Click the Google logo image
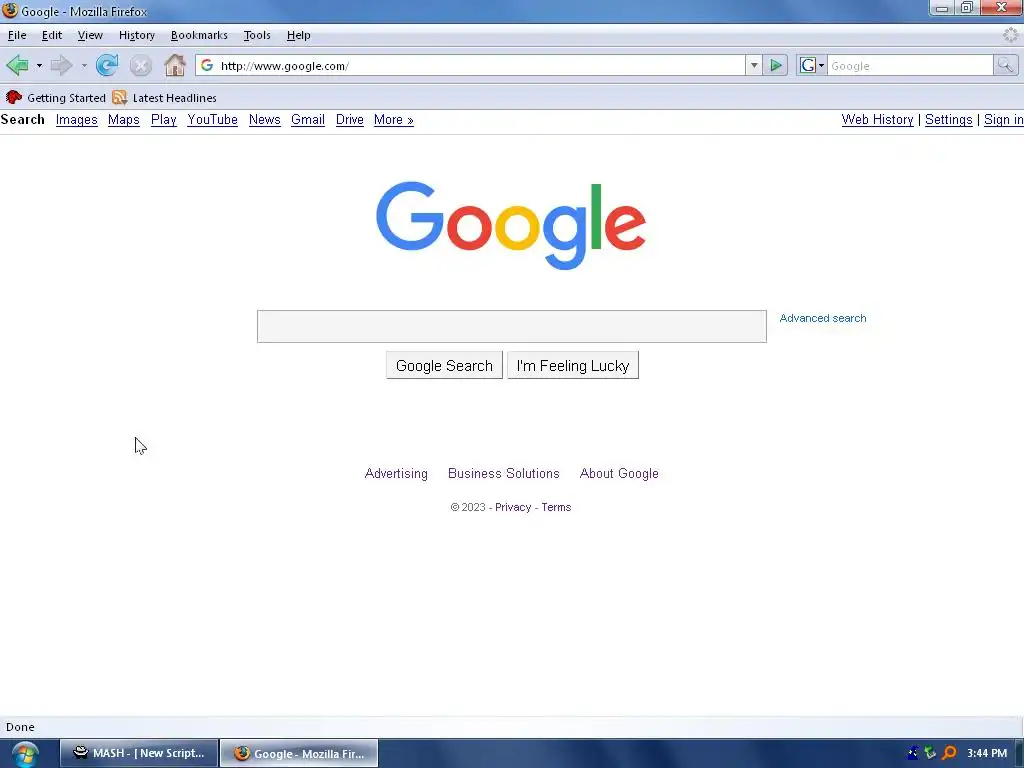 pos(511,225)
